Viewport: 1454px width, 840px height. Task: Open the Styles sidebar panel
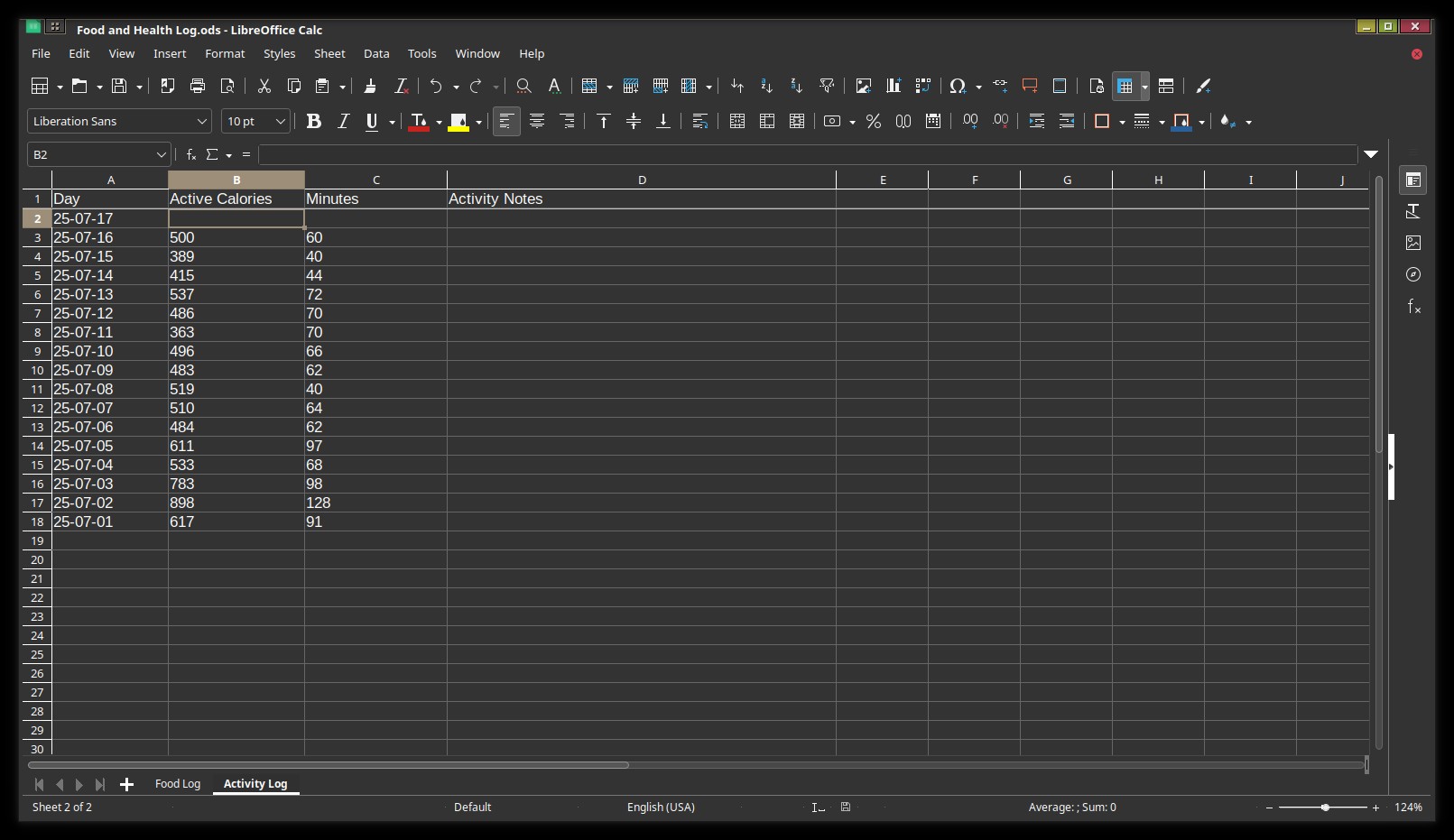[1413, 211]
